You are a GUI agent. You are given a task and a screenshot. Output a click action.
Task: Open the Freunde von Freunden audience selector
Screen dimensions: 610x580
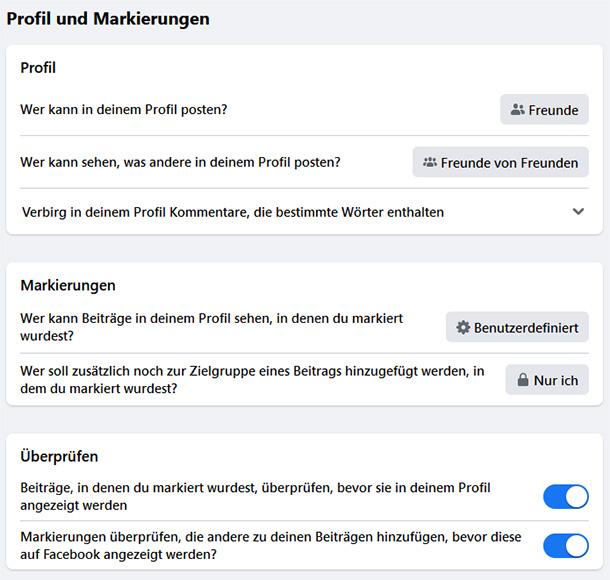(501, 162)
